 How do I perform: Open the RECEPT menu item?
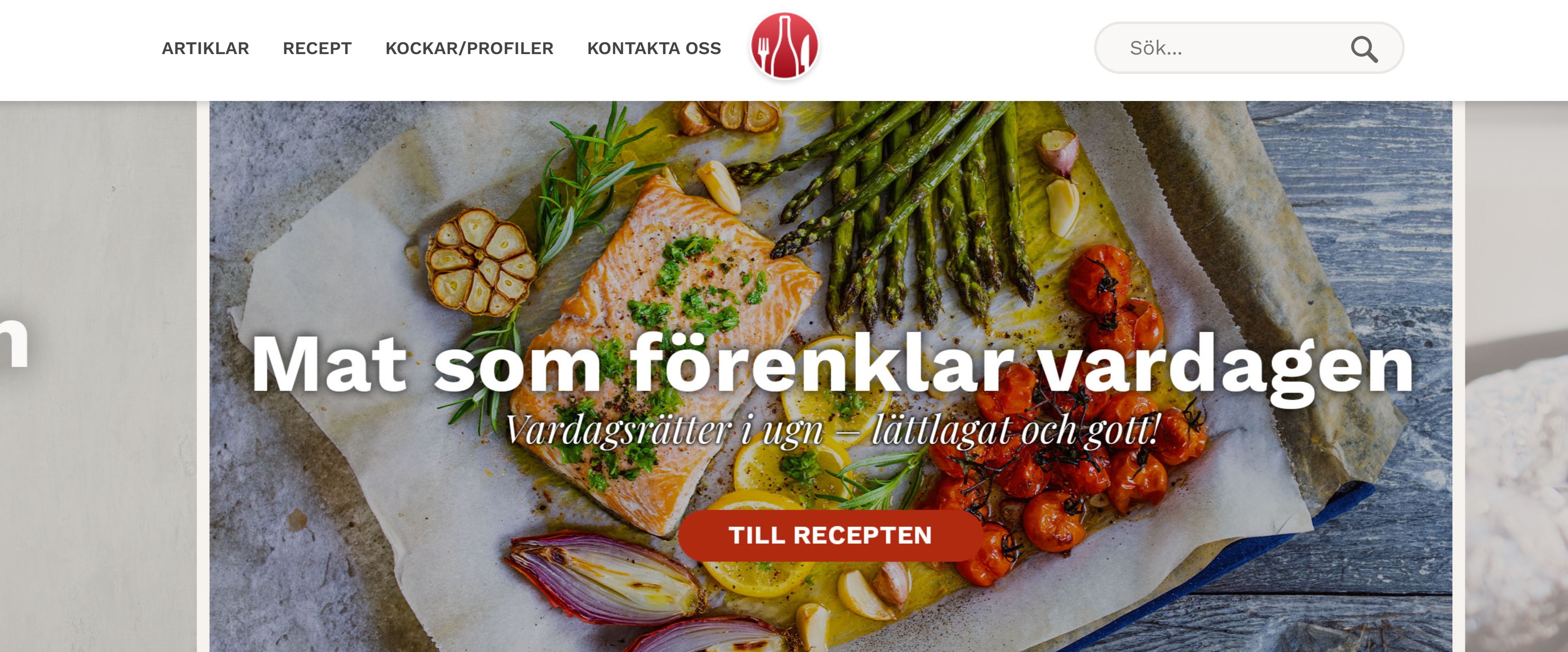pyautogui.click(x=317, y=48)
